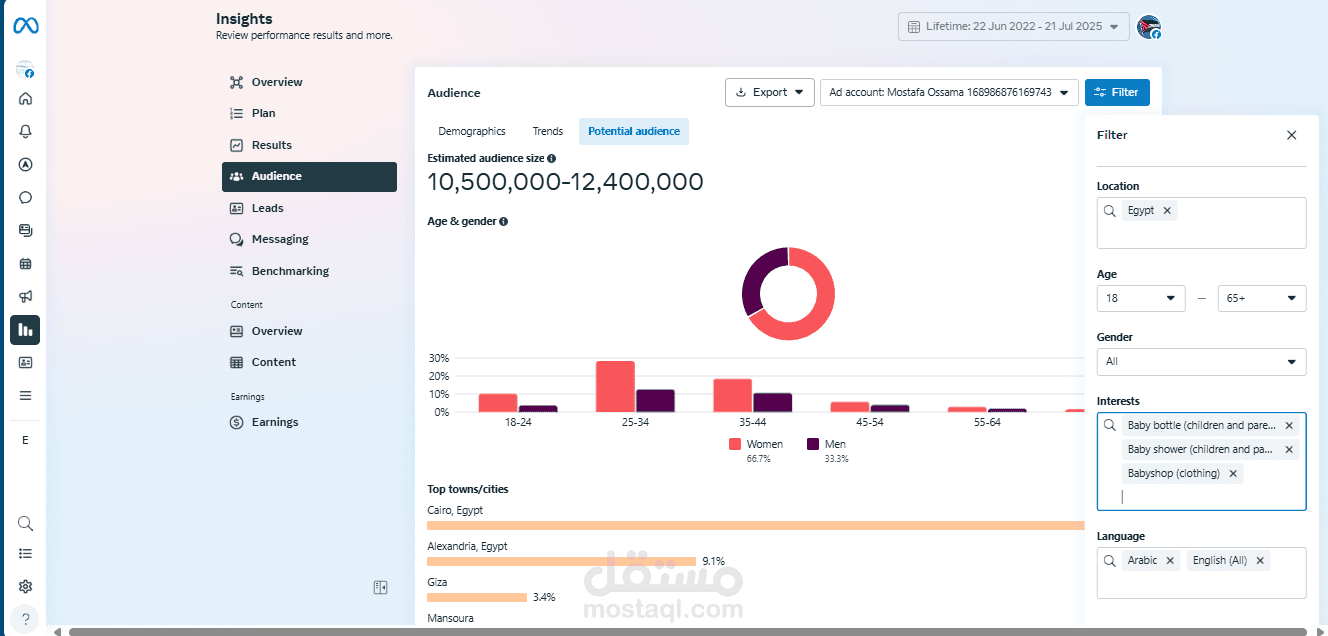Click the calendar planner icon in left rail
Image resolution: width=1328 pixels, height=636 pixels.
[25, 263]
